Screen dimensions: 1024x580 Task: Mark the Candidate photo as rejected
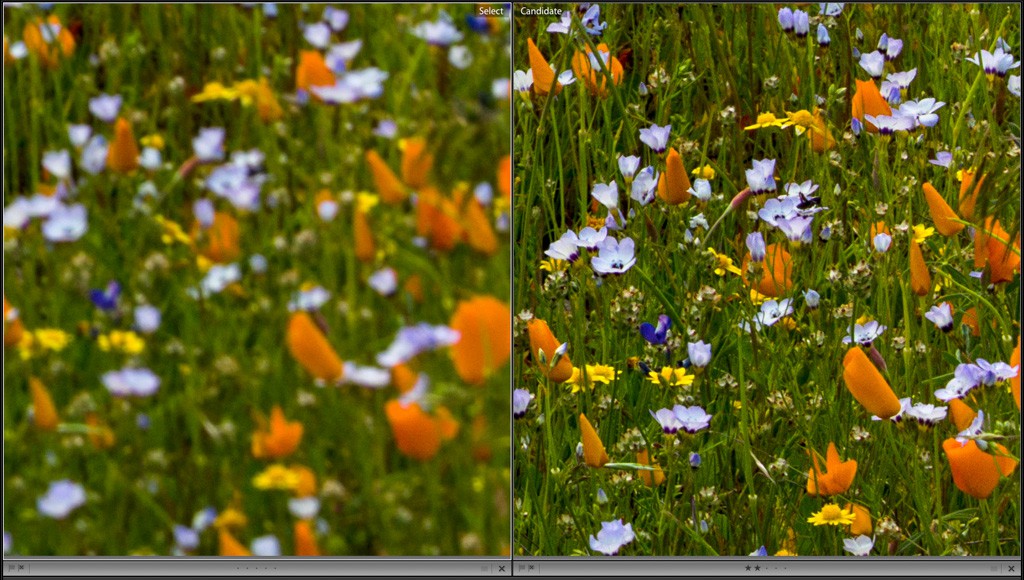(532, 568)
